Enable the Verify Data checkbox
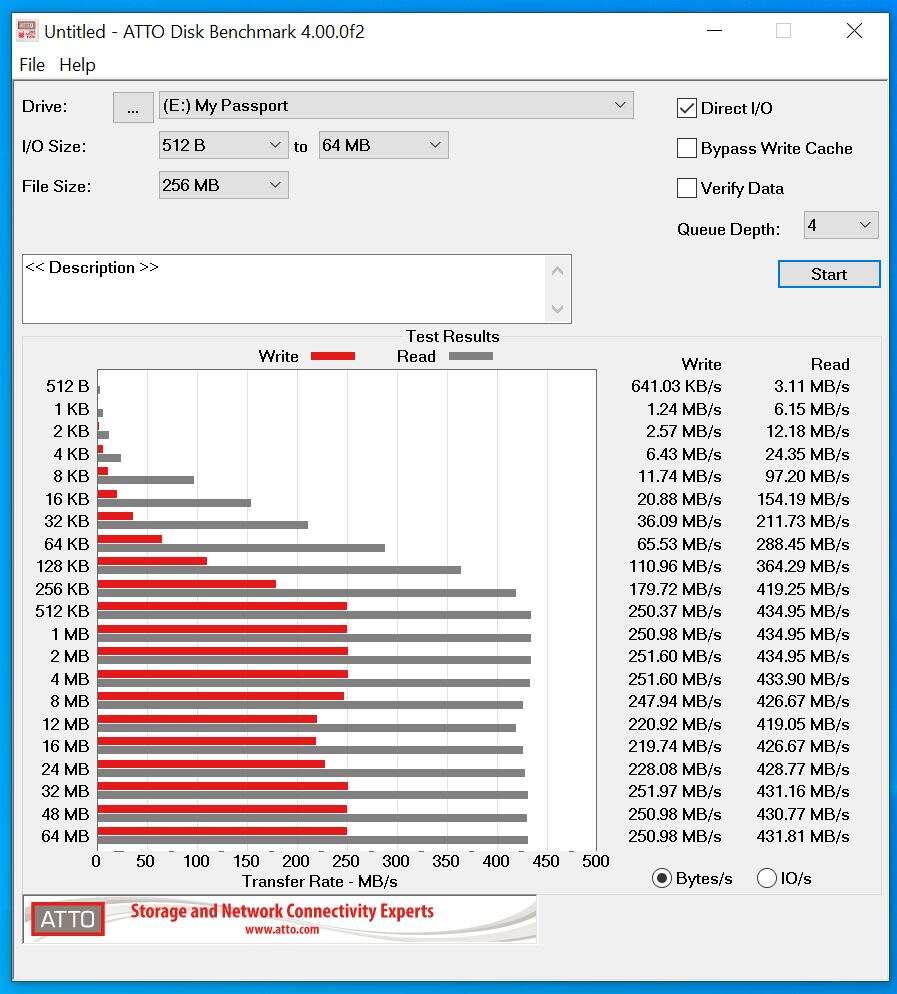897x994 pixels. pyautogui.click(x=687, y=188)
